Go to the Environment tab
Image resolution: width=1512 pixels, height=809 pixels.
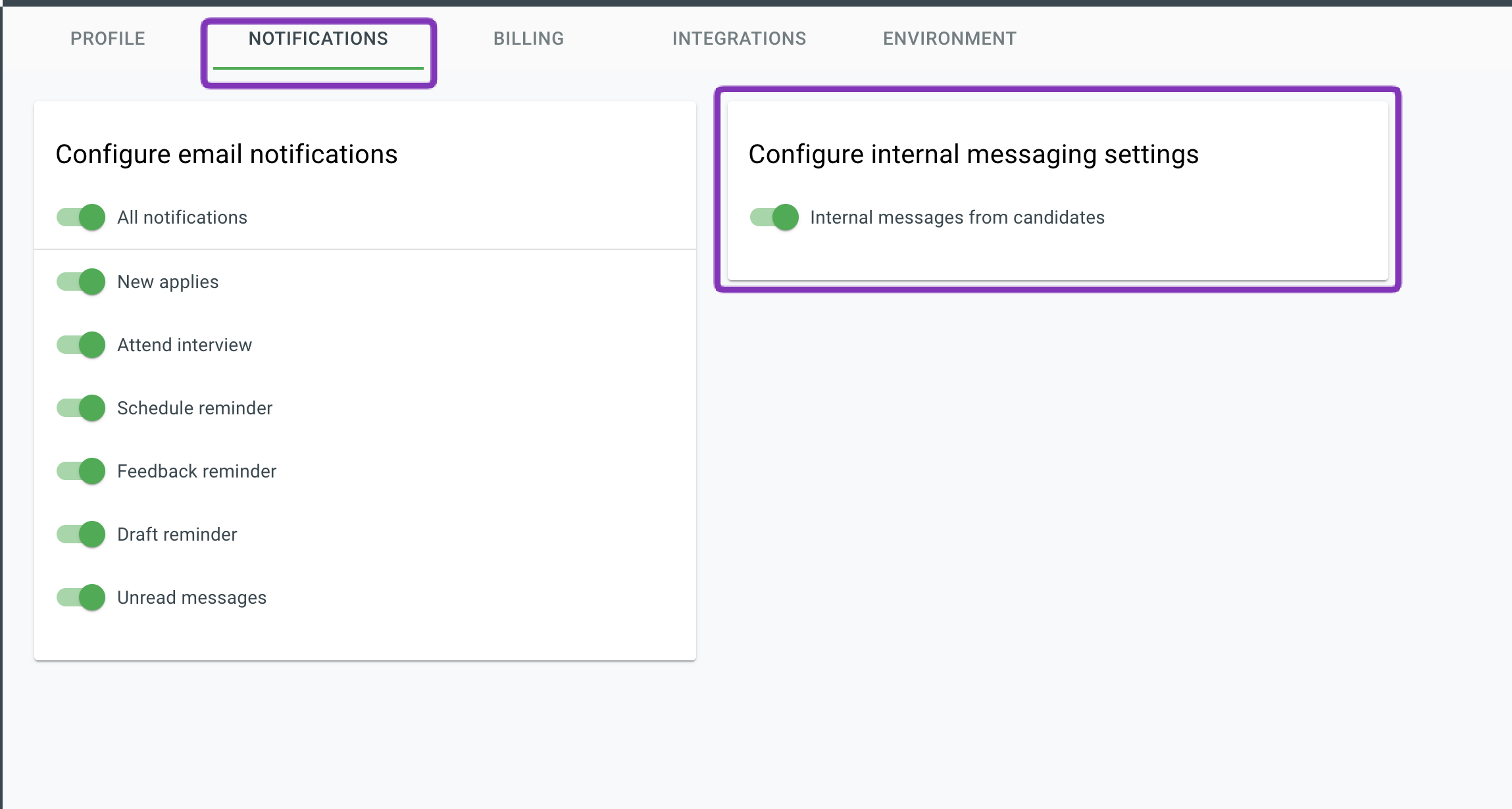click(x=949, y=39)
